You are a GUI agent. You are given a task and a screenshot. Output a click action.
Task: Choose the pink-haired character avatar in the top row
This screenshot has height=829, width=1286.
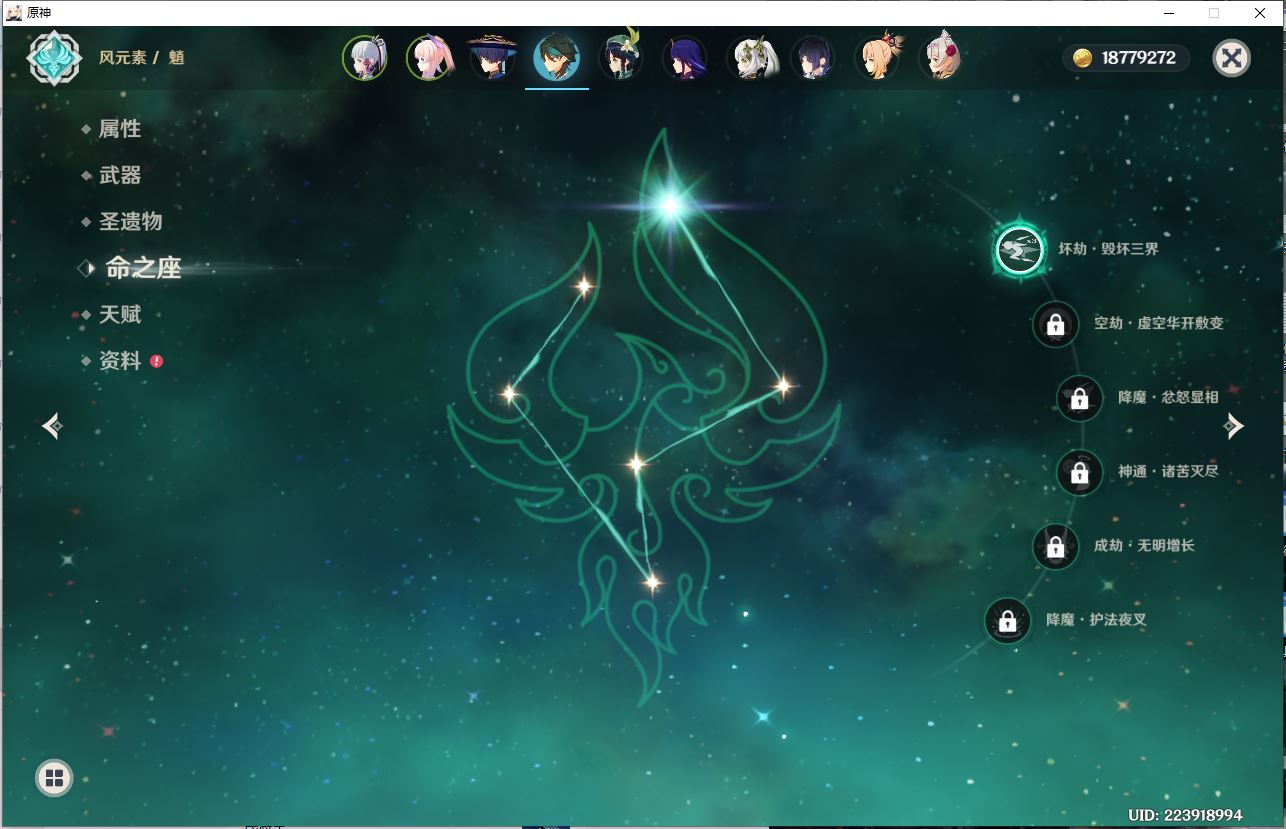429,58
